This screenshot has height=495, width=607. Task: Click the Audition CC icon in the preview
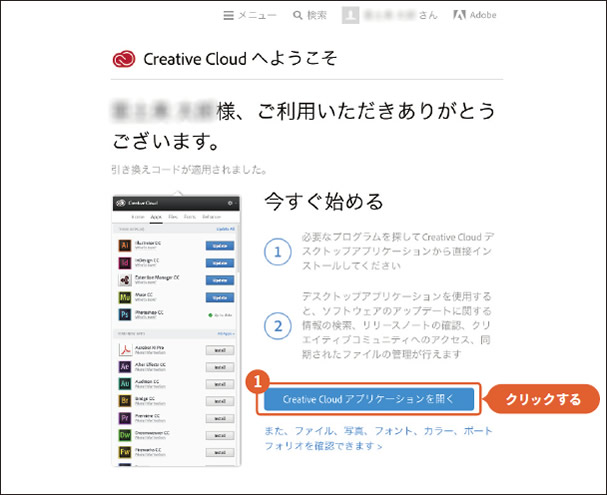point(125,384)
